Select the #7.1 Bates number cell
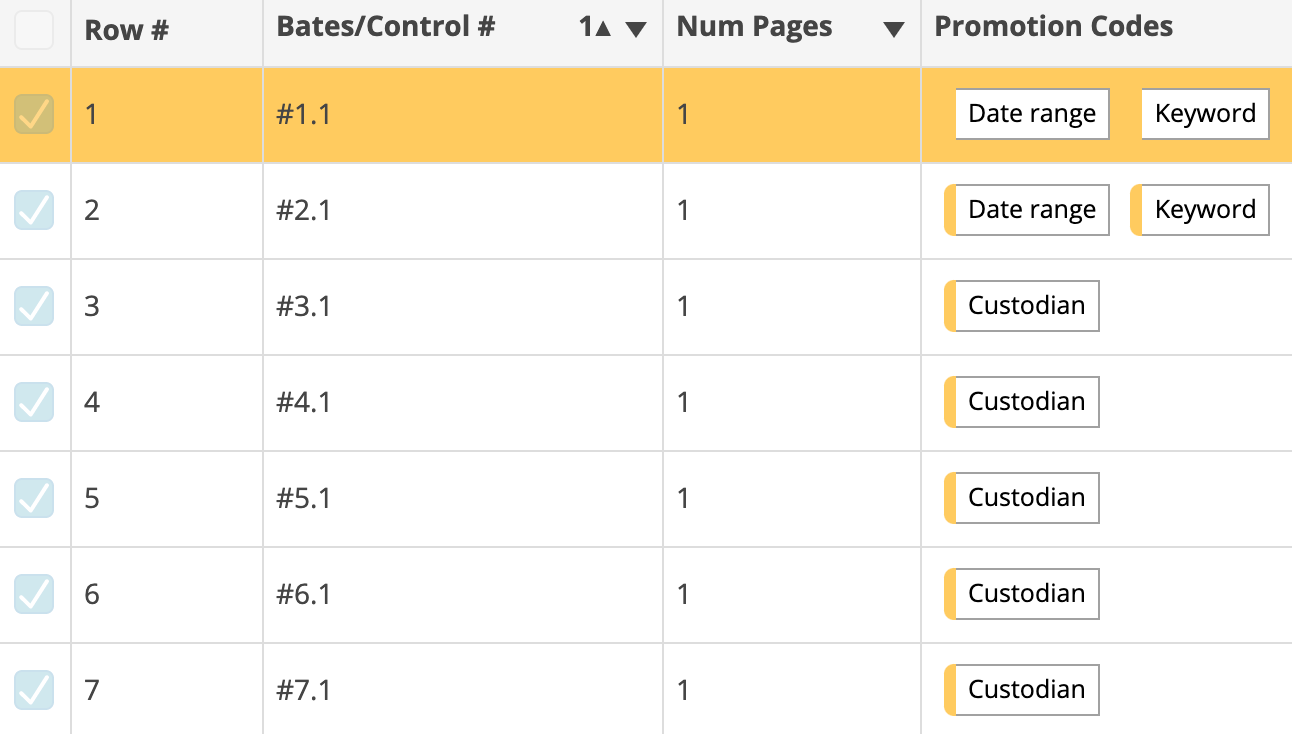Screen dimensions: 1292x734 pyautogui.click(x=463, y=690)
